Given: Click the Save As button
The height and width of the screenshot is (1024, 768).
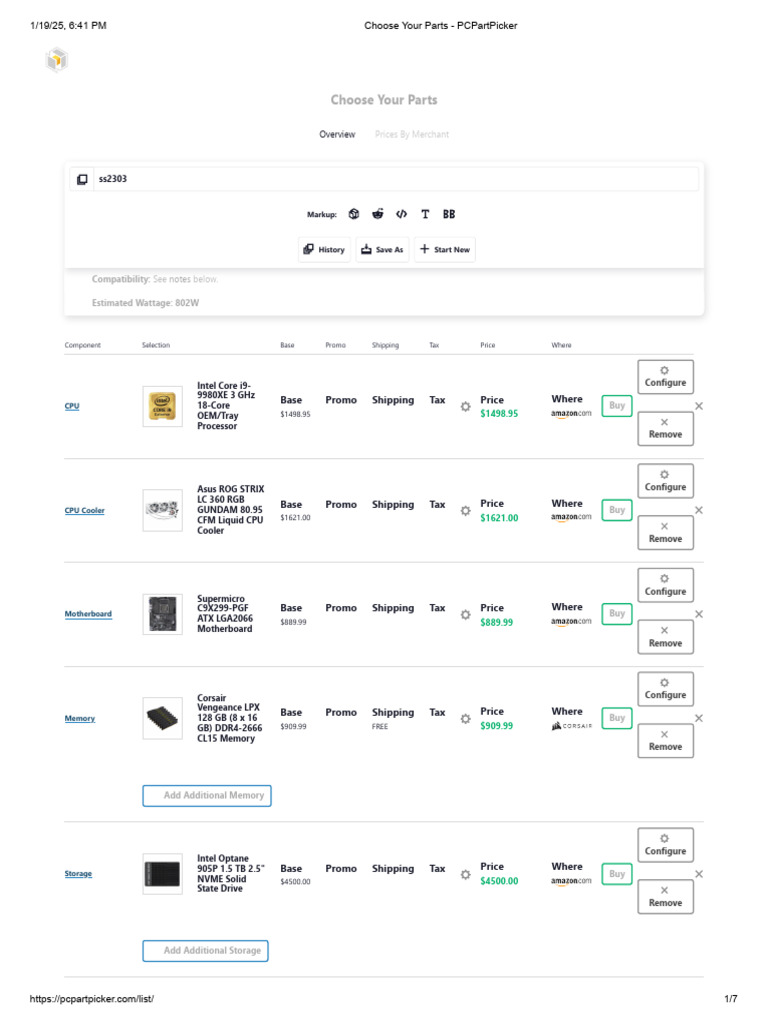Looking at the screenshot, I should tap(382, 249).
